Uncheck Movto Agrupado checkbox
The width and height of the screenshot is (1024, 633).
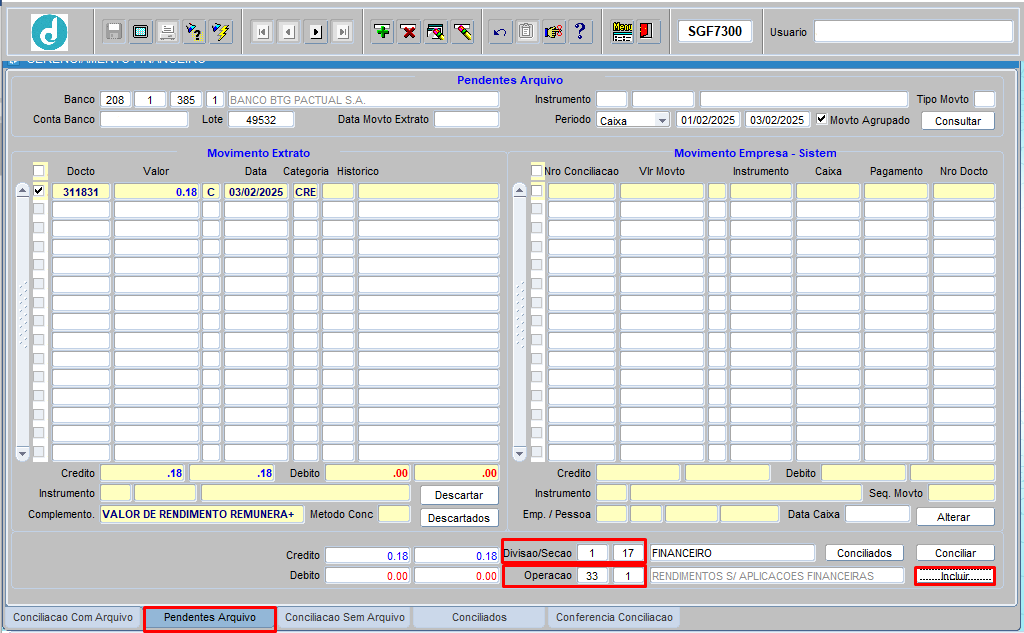pos(822,119)
